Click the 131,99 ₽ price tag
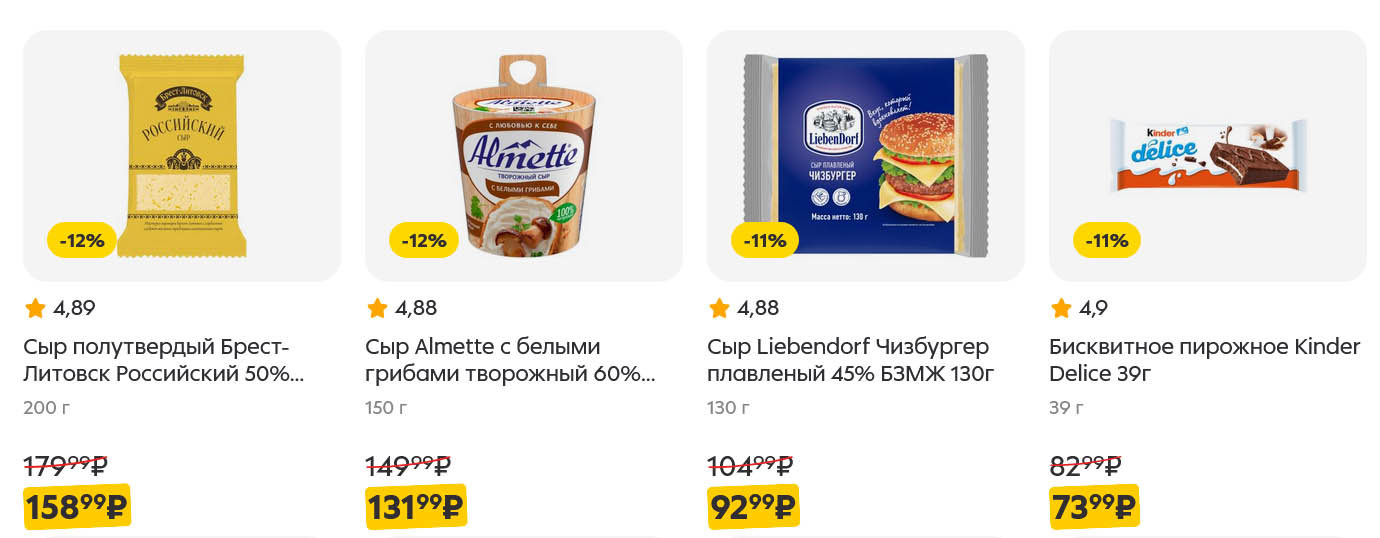Screen dimensions: 1380x538 (416, 507)
